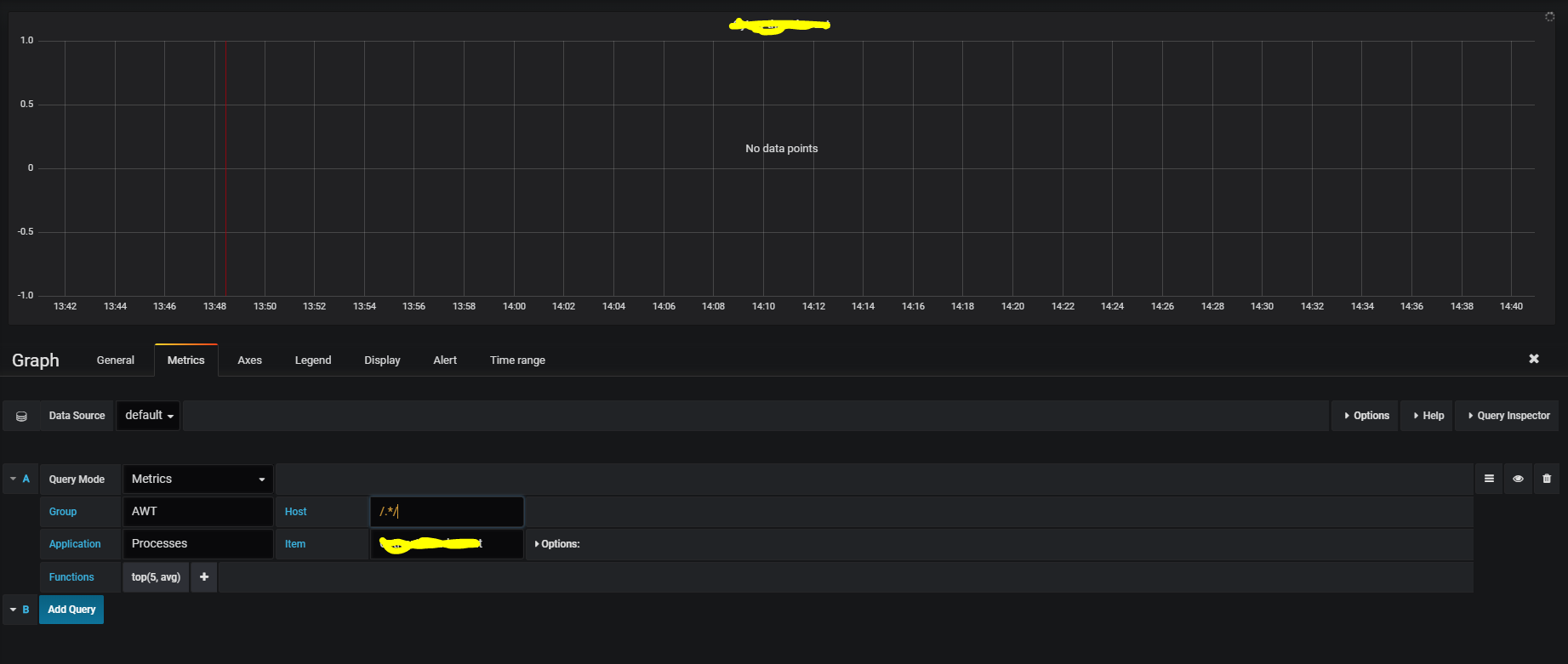Toggle query A visibility eye icon
1568x664 pixels.
click(1518, 479)
